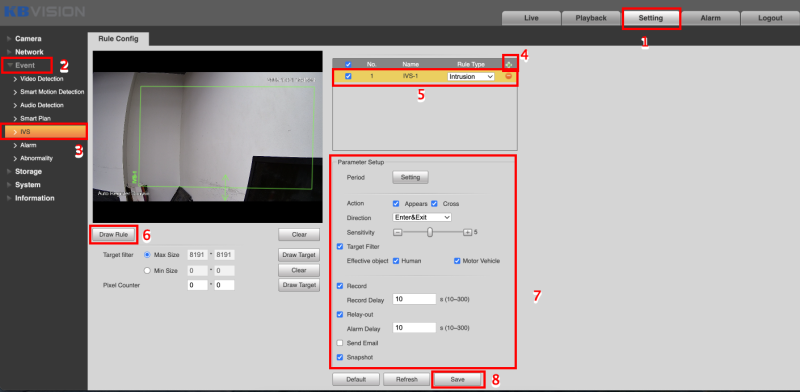800x392 pixels.
Task: Select the IVS menu item
Action: 44,132
